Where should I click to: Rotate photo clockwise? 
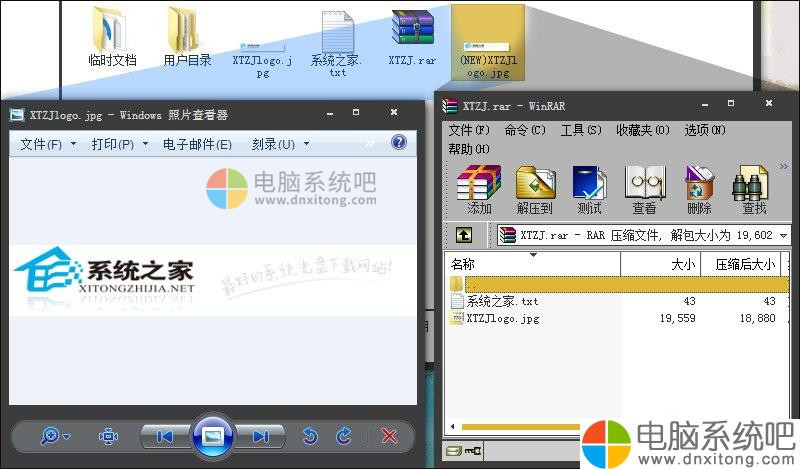pyautogui.click(x=344, y=436)
